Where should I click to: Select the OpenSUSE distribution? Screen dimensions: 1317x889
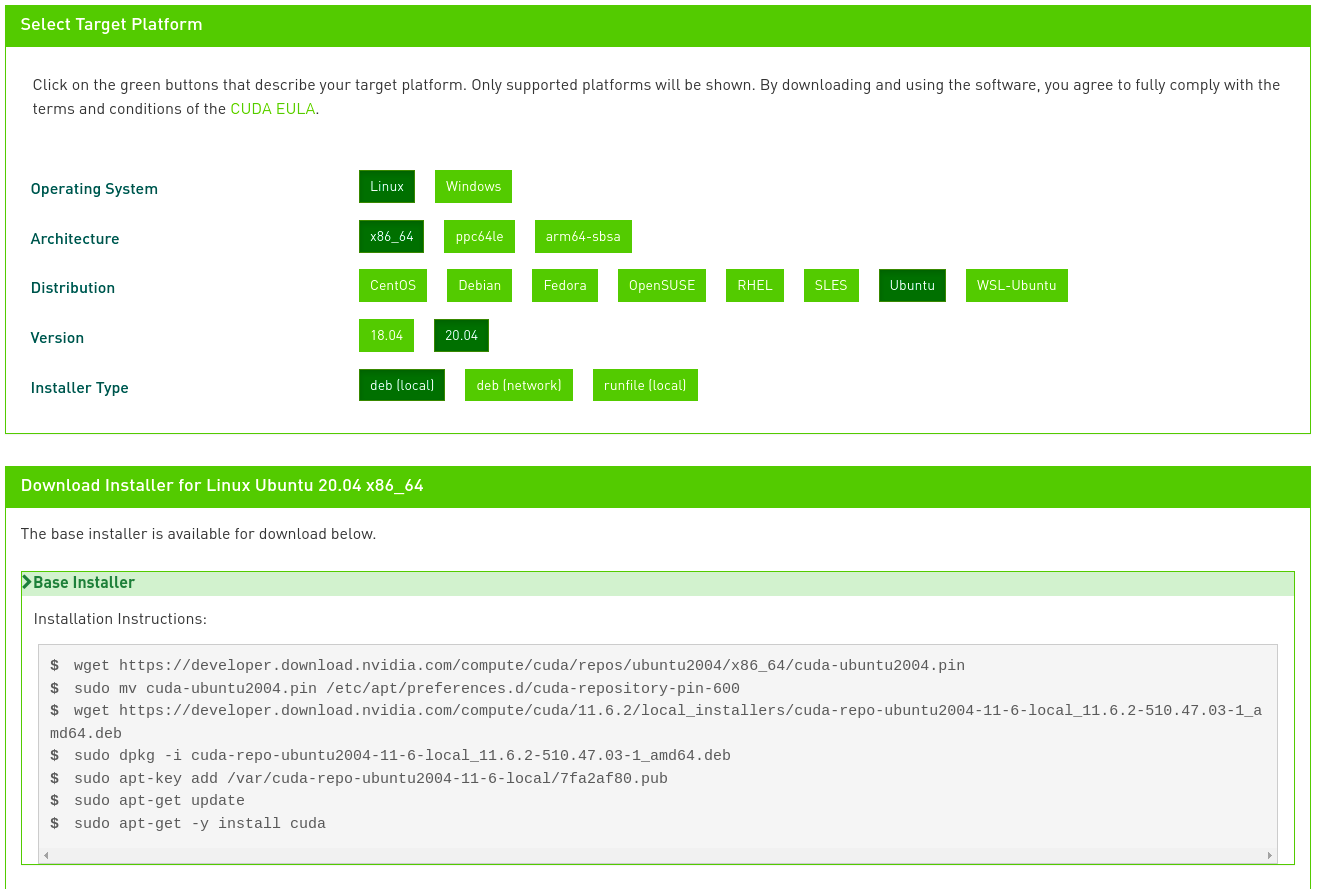661,285
